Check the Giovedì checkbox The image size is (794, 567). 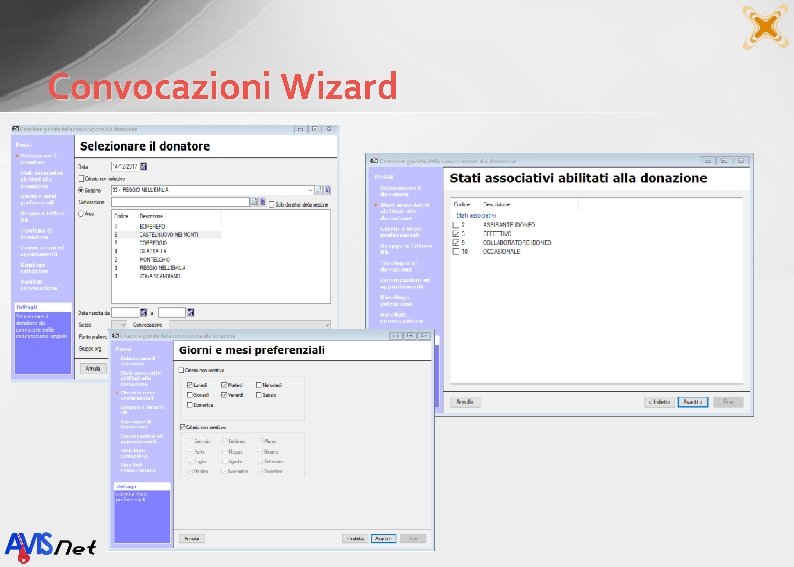coord(190,395)
